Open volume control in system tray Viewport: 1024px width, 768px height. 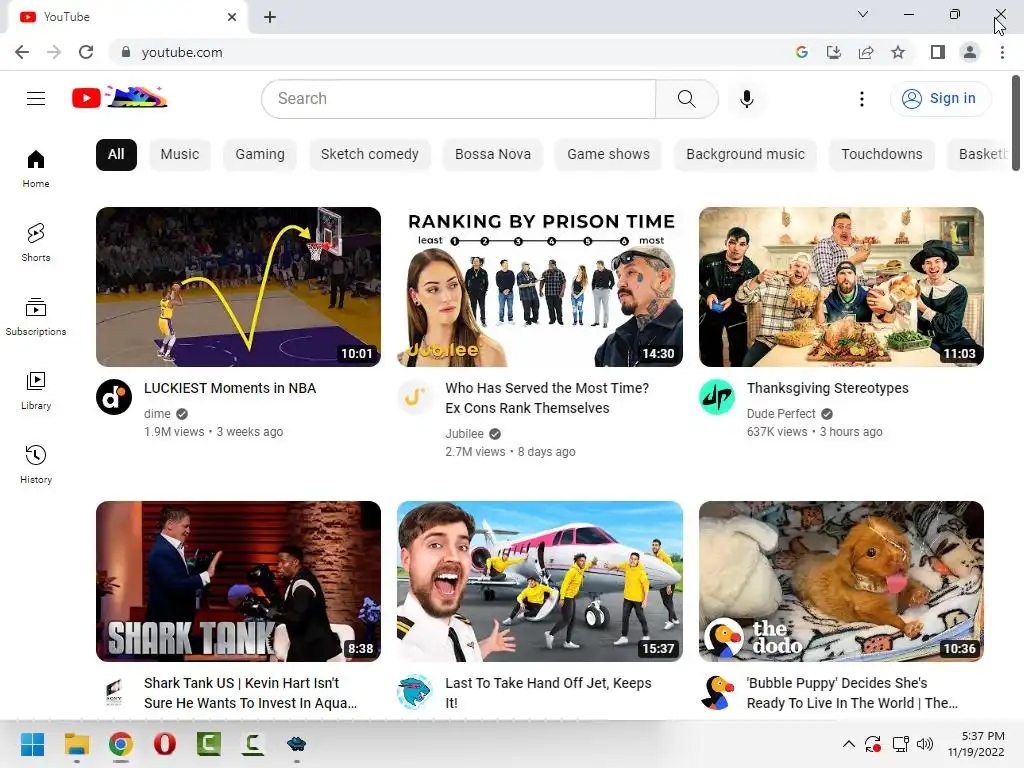point(925,744)
